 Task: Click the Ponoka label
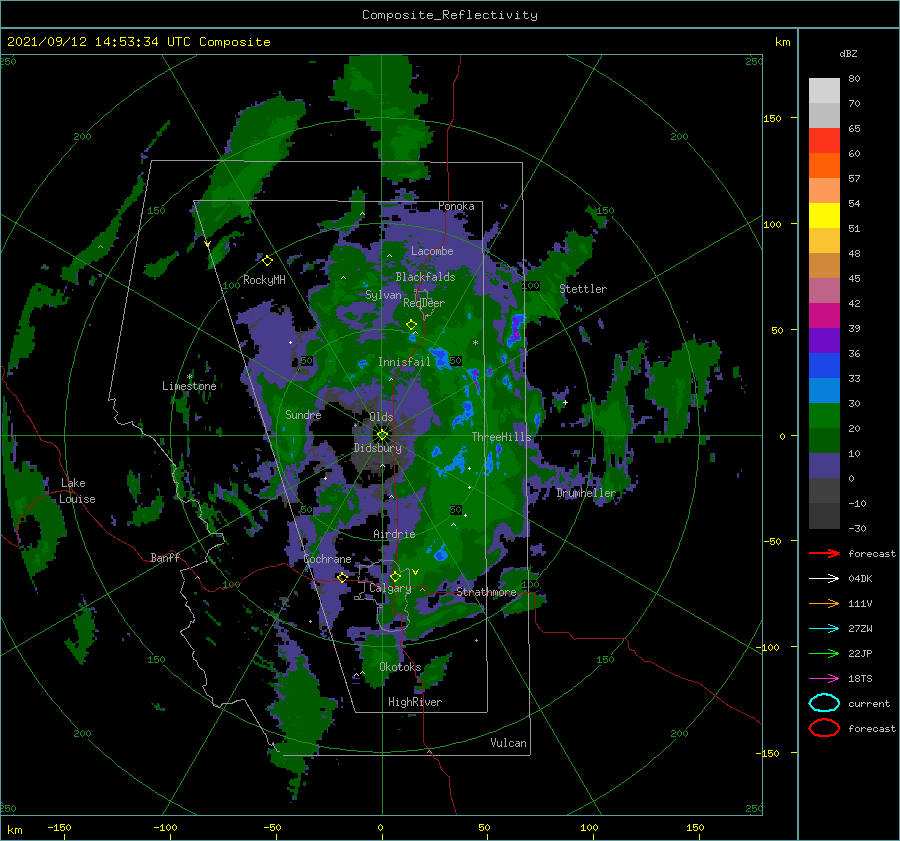(x=456, y=206)
